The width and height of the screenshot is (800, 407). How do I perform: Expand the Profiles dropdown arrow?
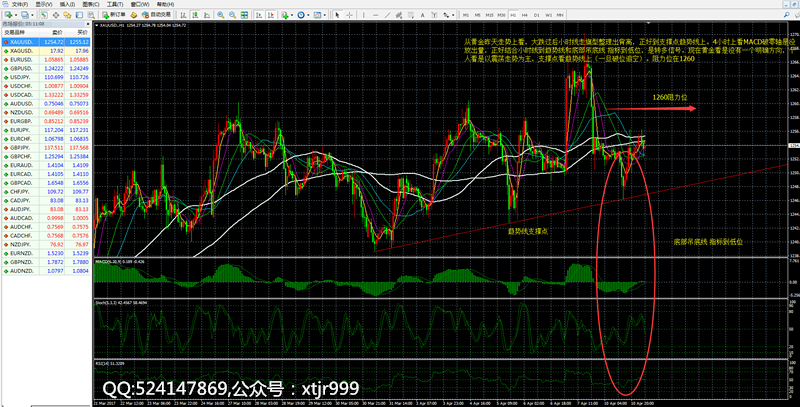tap(32, 15)
